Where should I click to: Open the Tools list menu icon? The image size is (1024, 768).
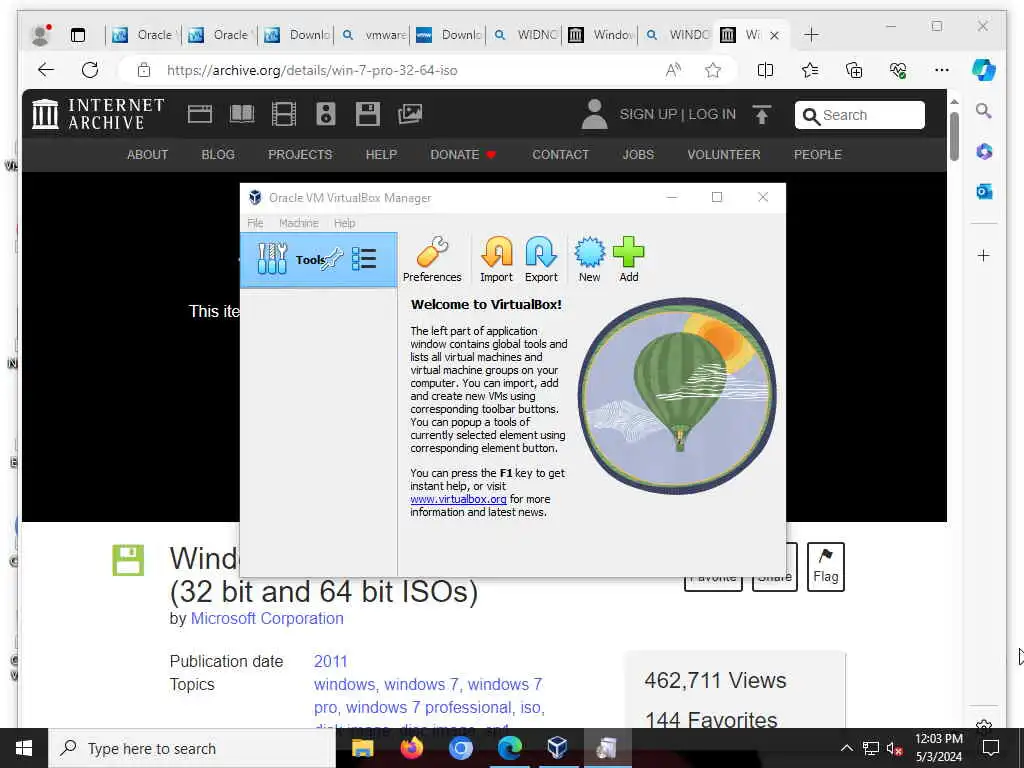pos(364,259)
